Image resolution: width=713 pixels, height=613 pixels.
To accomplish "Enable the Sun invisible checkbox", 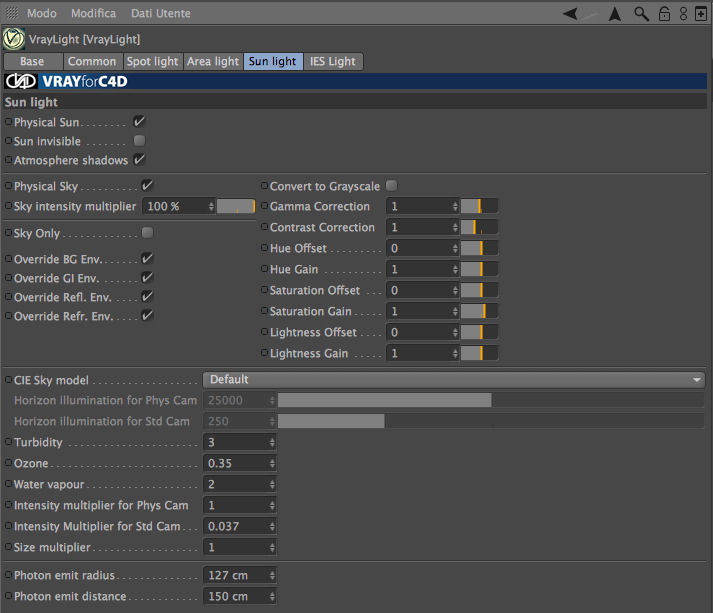I will 139,141.
